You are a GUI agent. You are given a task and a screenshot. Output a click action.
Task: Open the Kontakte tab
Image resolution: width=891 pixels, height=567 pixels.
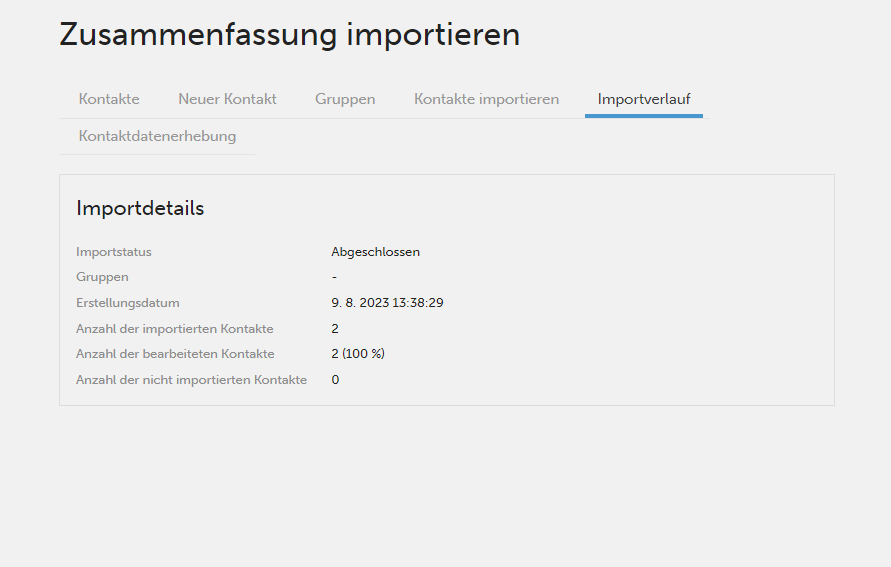(x=109, y=99)
